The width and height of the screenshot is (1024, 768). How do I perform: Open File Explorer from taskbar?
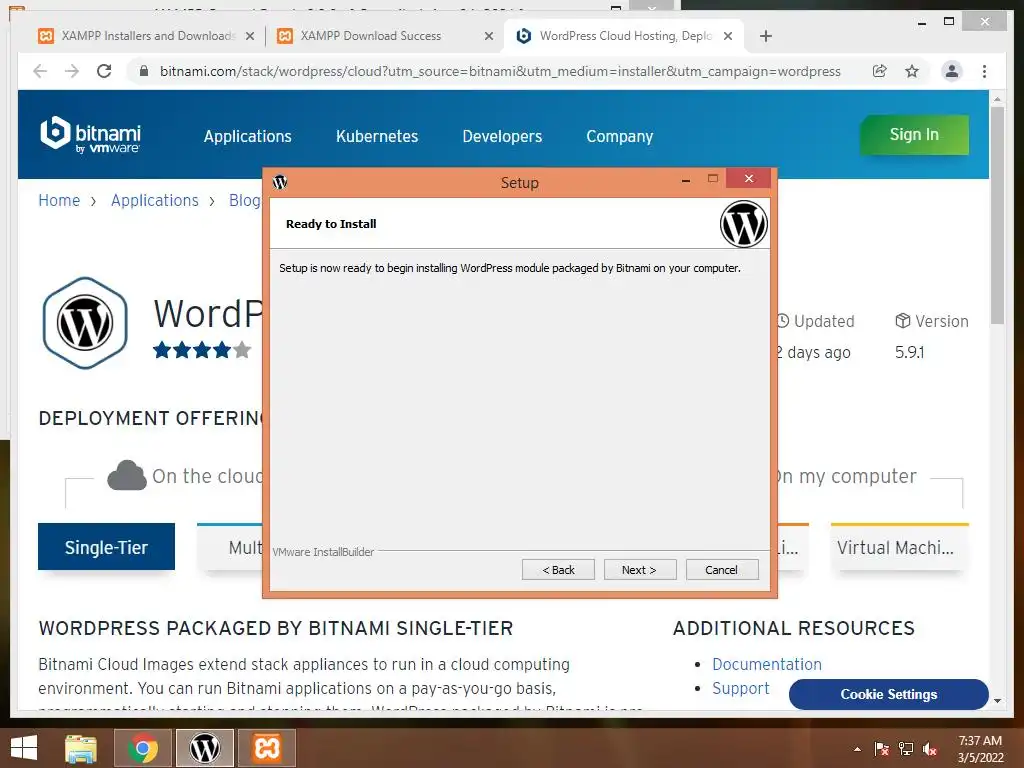point(80,748)
